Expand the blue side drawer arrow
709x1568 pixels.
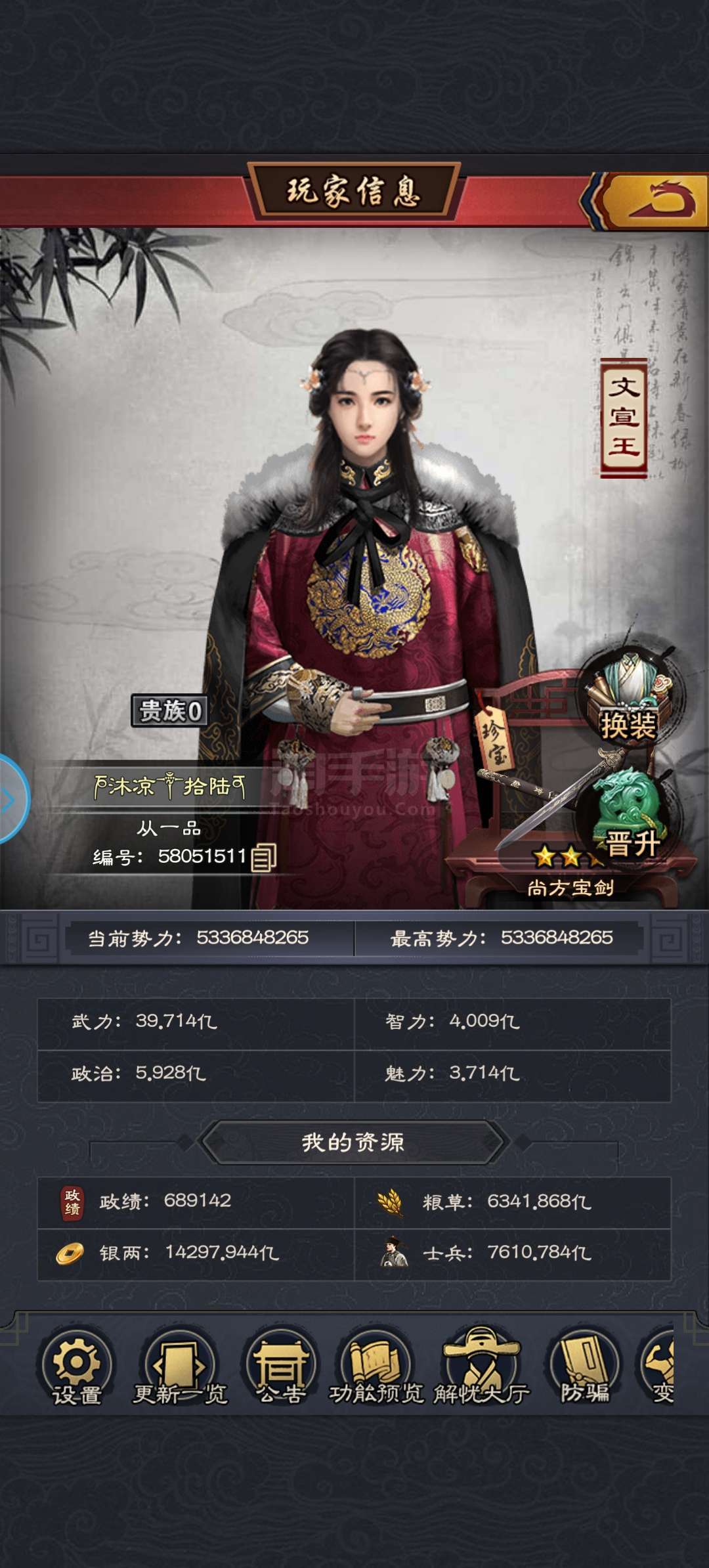click(x=13, y=799)
